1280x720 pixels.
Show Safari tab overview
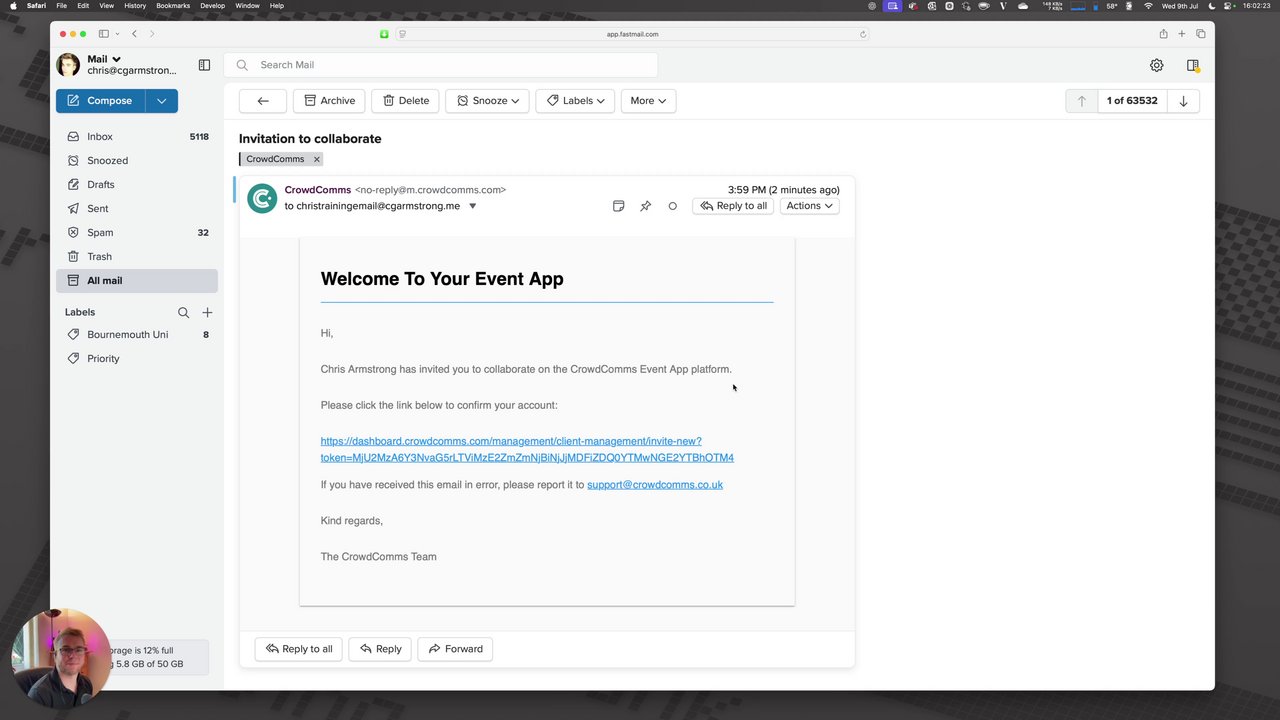pos(1201,34)
